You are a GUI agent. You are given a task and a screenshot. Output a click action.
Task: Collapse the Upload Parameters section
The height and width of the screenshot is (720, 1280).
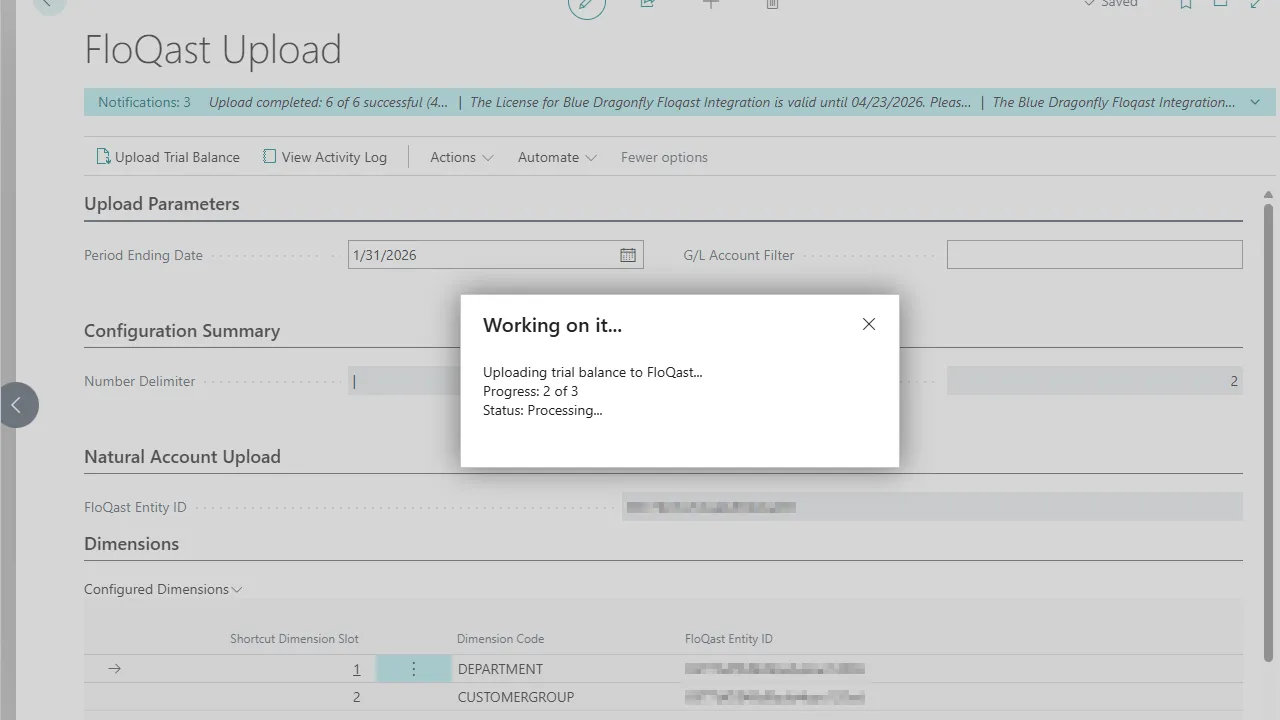(162, 204)
